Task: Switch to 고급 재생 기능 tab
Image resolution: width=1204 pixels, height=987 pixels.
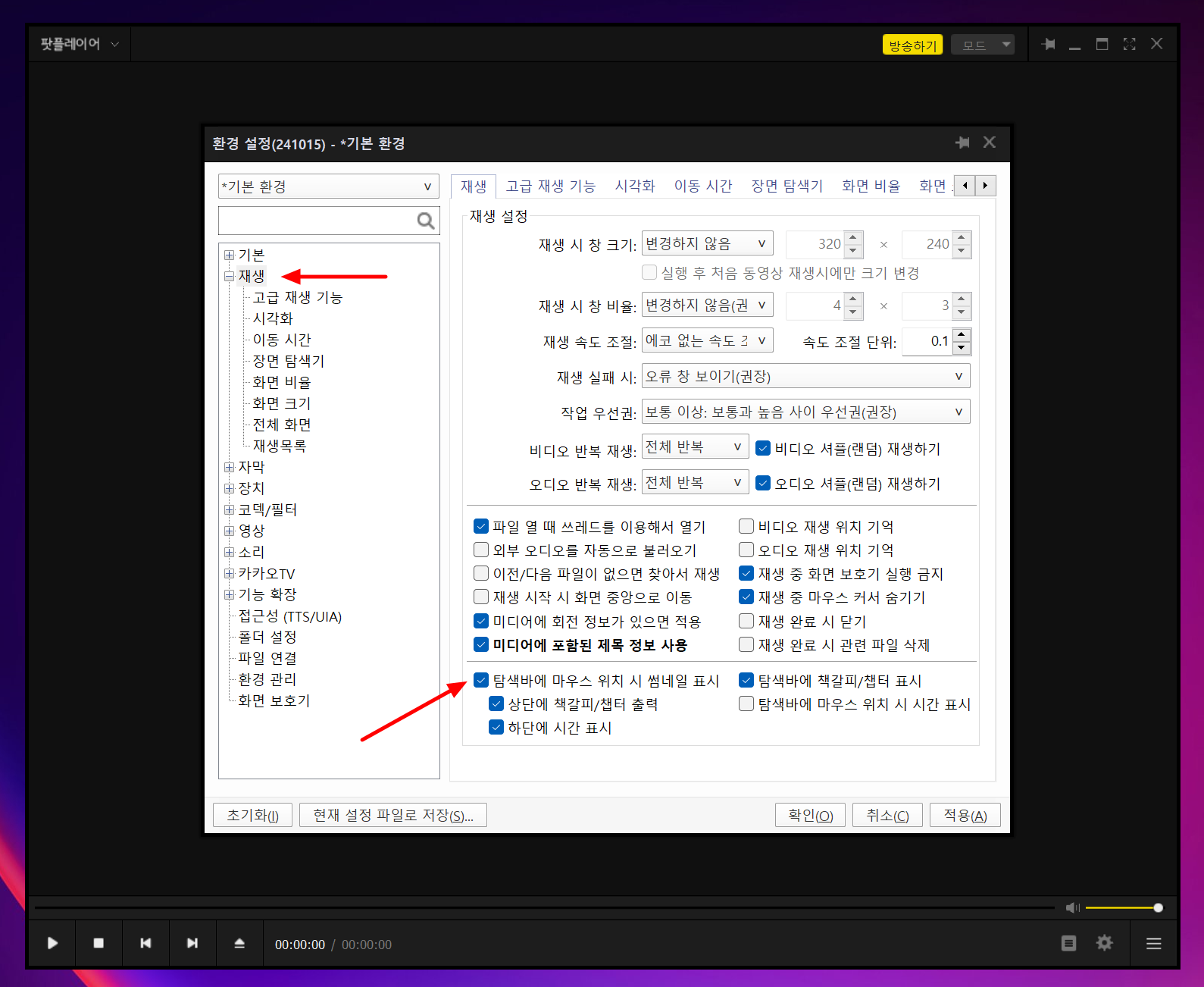Action: (551, 186)
